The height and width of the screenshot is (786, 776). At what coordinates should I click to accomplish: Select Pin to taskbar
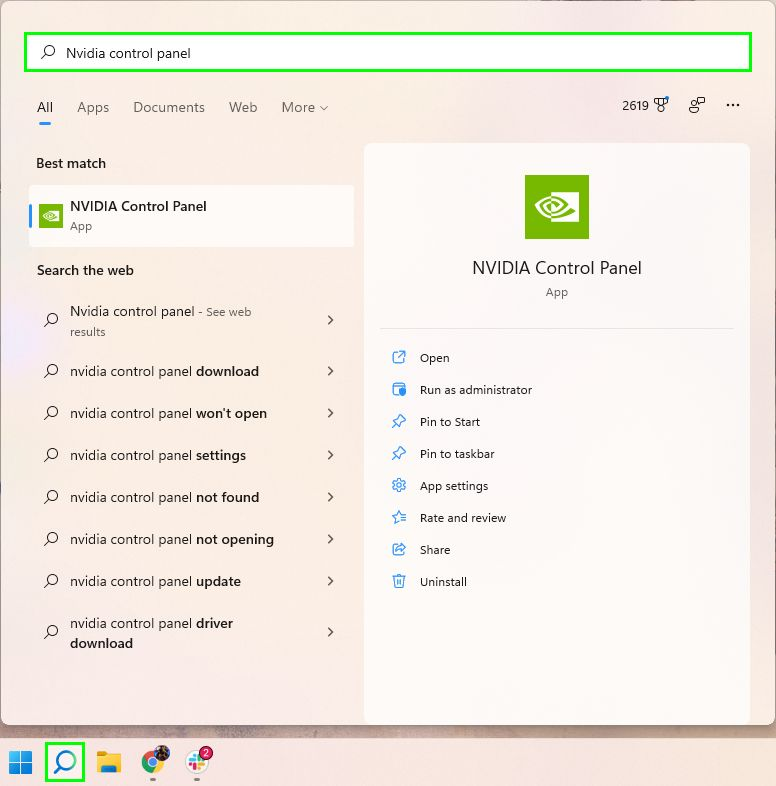click(x=457, y=454)
